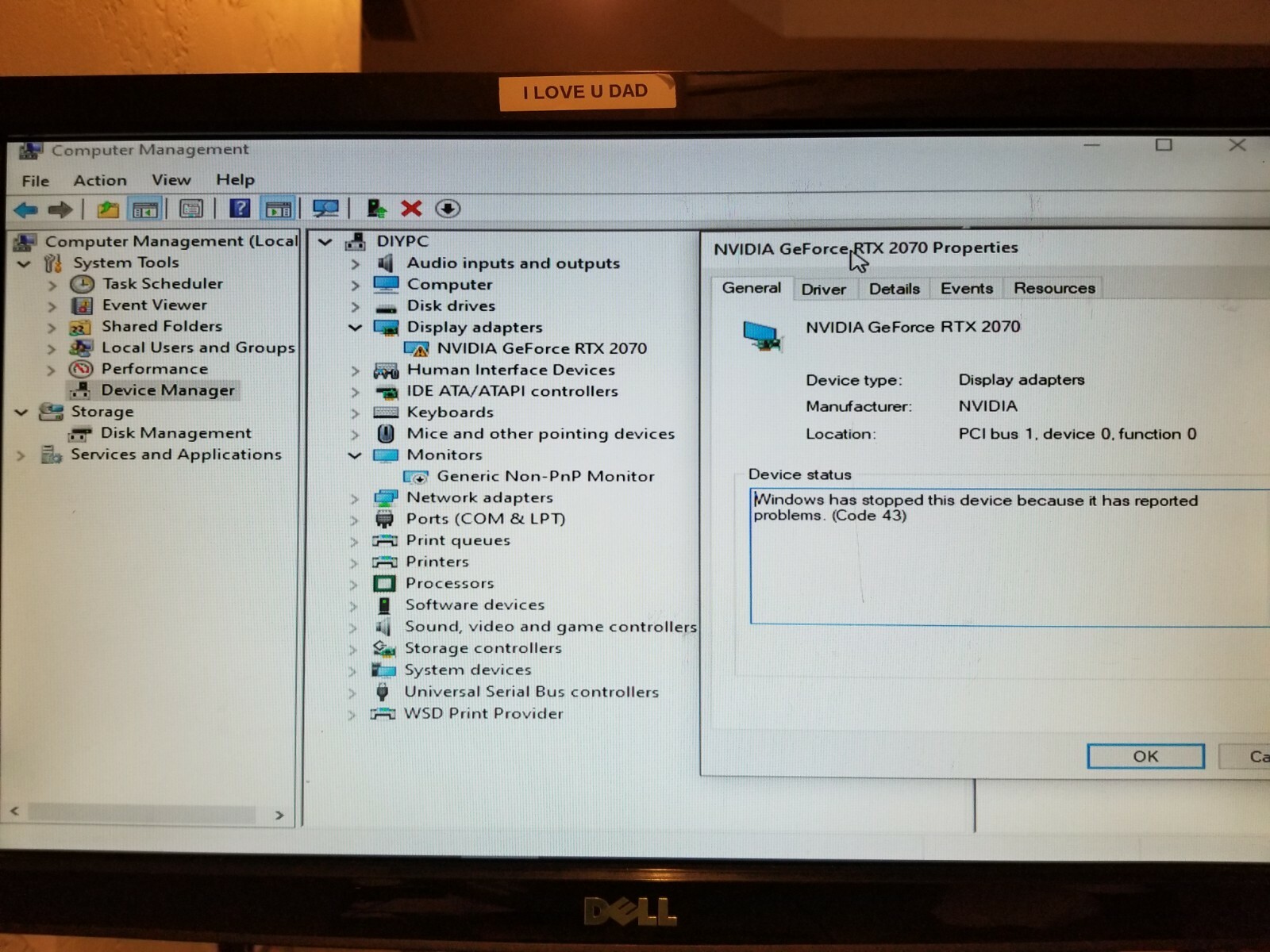Collapse the System Tools node
1270x952 pixels.
tap(24, 263)
